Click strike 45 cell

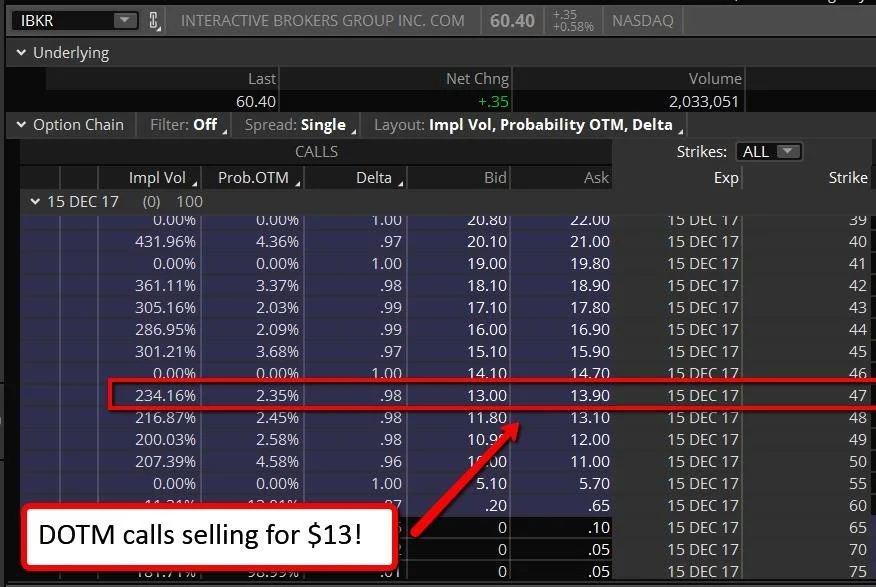[x=858, y=351]
